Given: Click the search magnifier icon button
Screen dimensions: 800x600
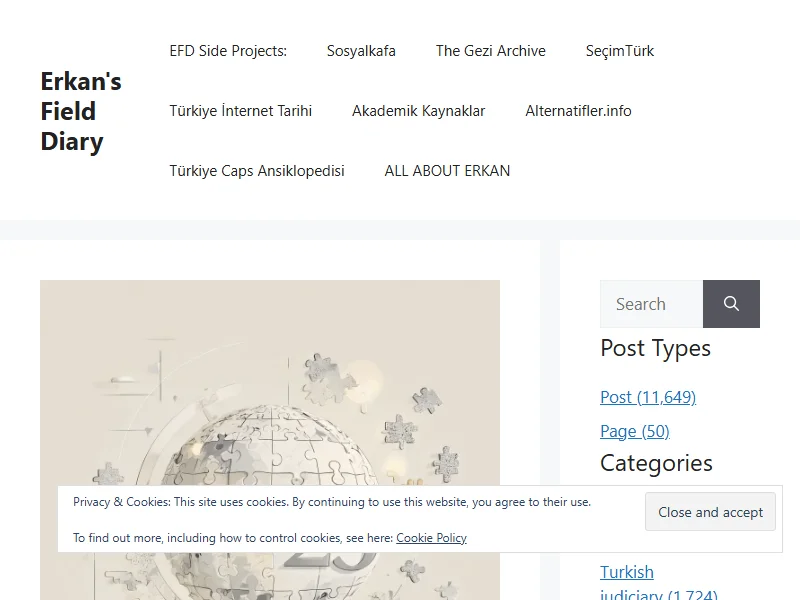Looking at the screenshot, I should pos(731,304).
